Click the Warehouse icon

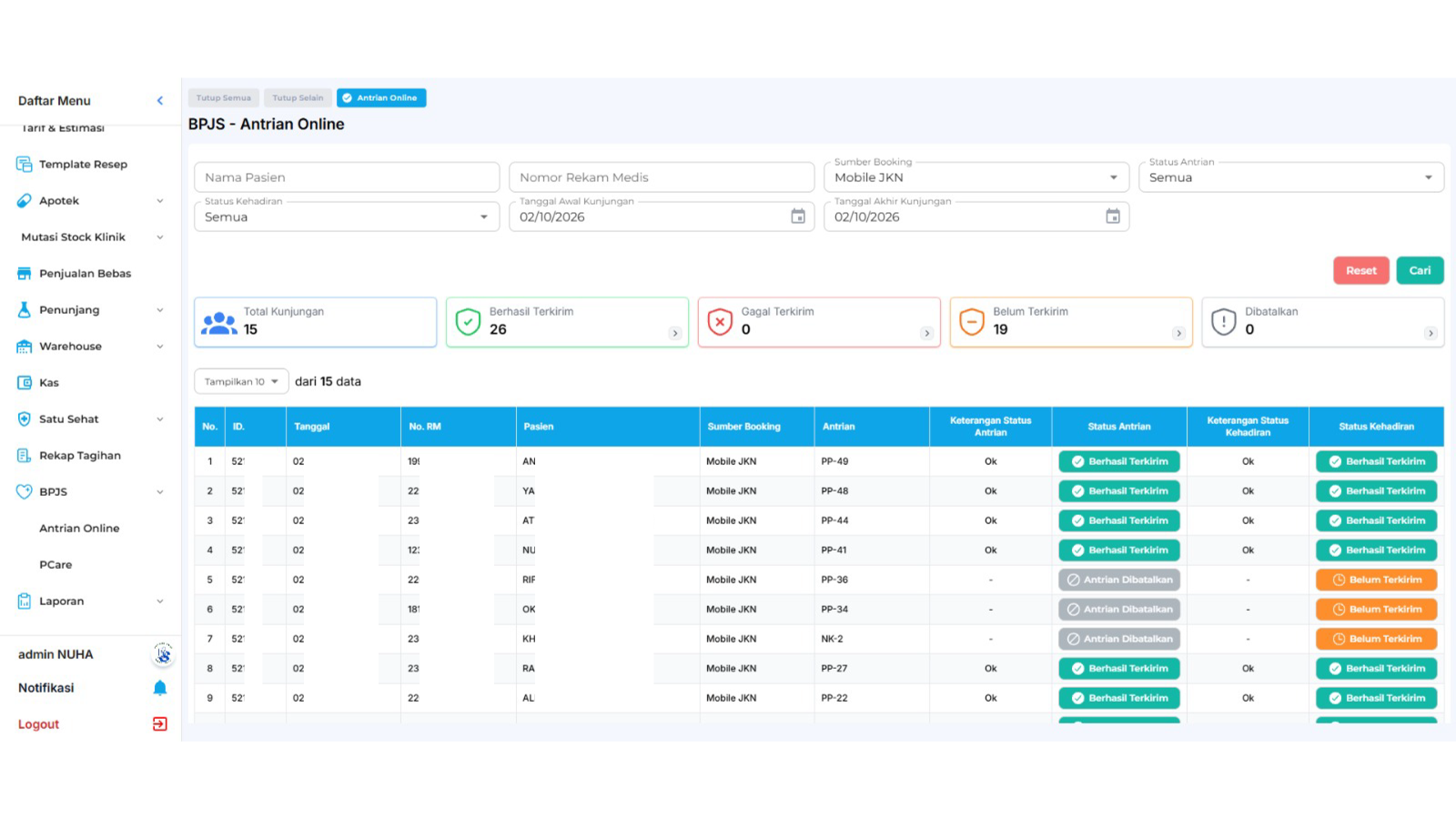25,347
